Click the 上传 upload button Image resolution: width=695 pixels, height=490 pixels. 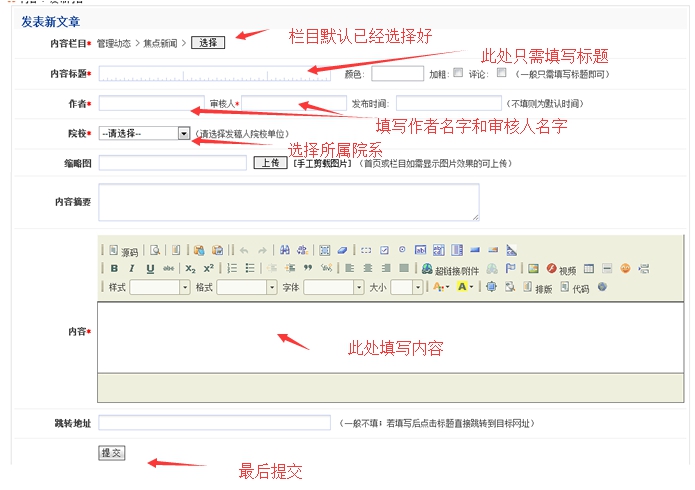270,162
